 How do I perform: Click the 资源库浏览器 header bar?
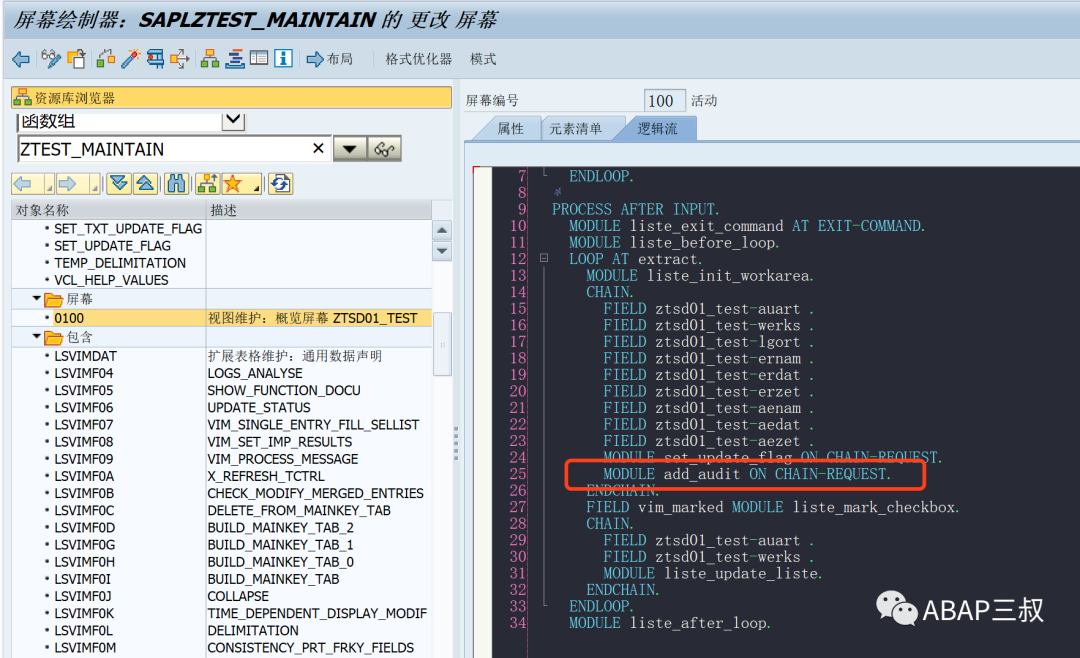tap(231, 97)
